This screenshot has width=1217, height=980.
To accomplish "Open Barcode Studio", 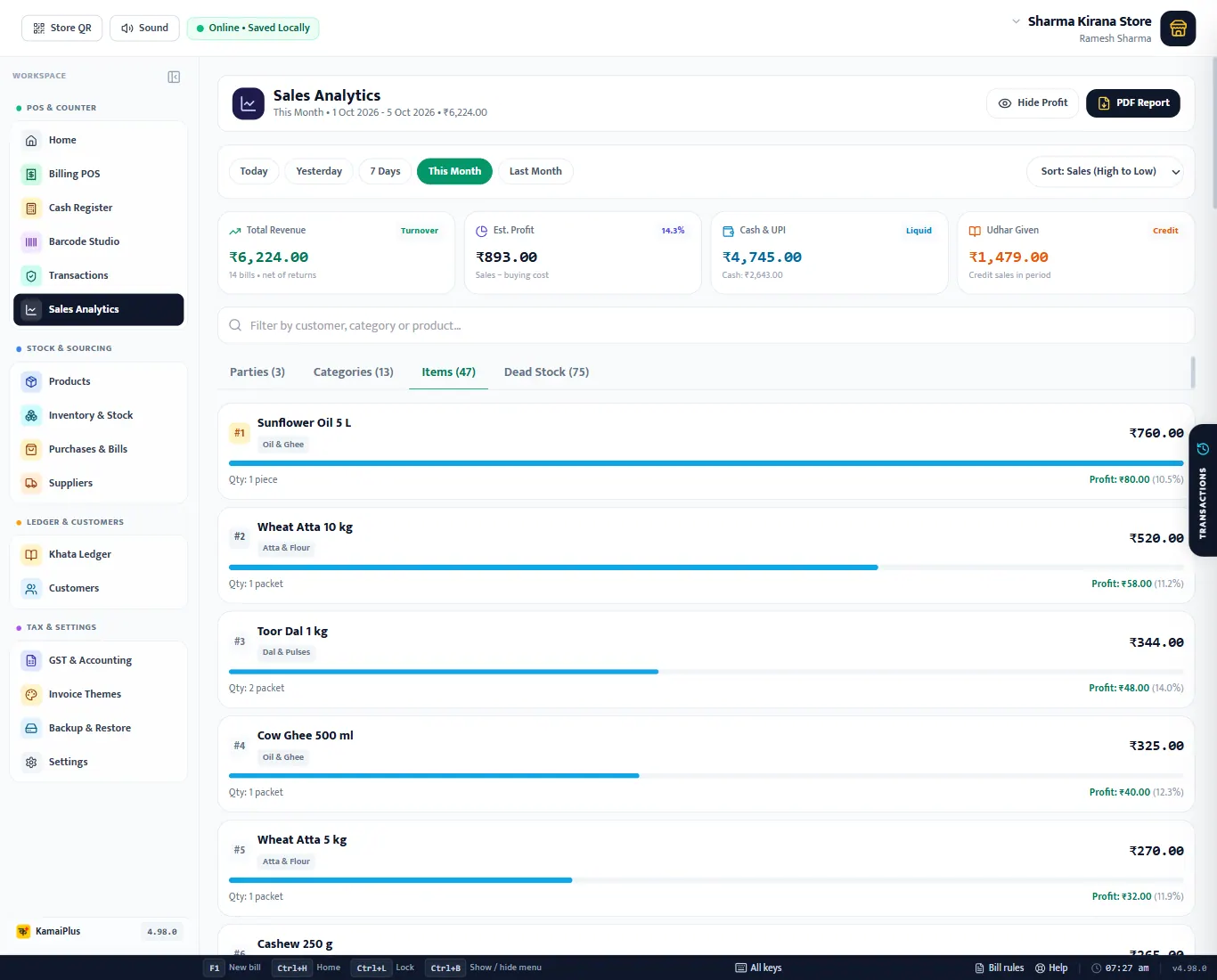I will point(98,241).
